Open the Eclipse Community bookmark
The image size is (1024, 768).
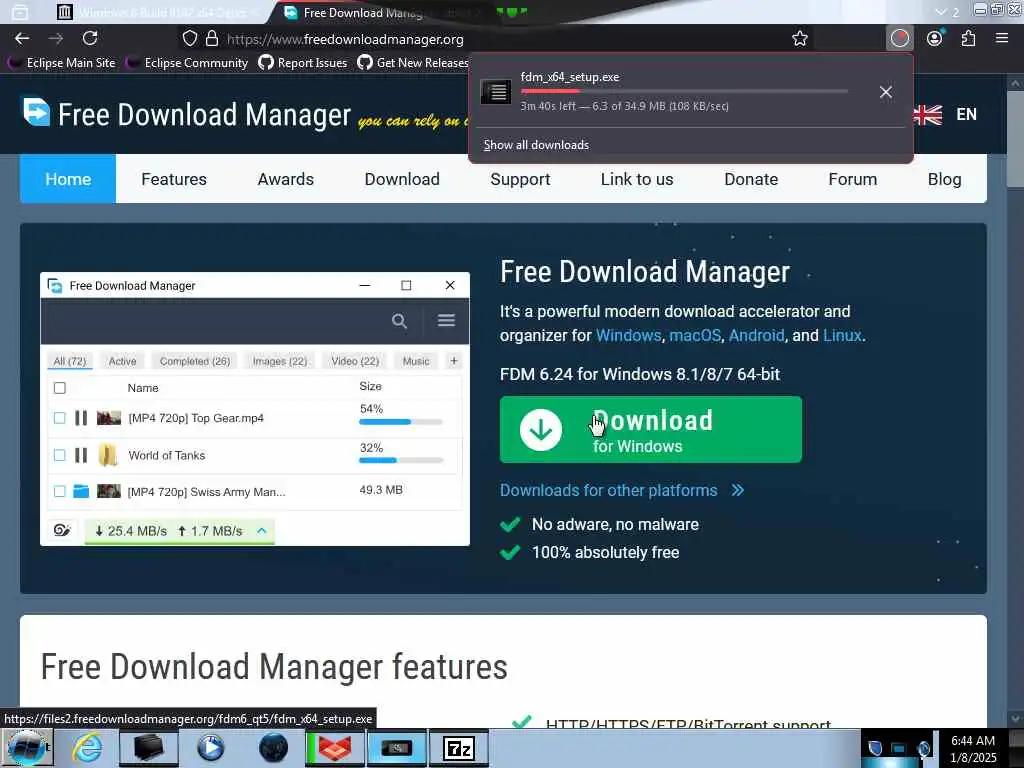187,63
